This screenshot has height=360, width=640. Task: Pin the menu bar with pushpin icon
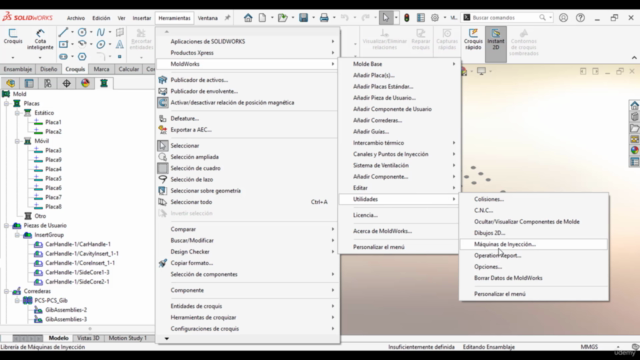pyautogui.click(x=227, y=18)
